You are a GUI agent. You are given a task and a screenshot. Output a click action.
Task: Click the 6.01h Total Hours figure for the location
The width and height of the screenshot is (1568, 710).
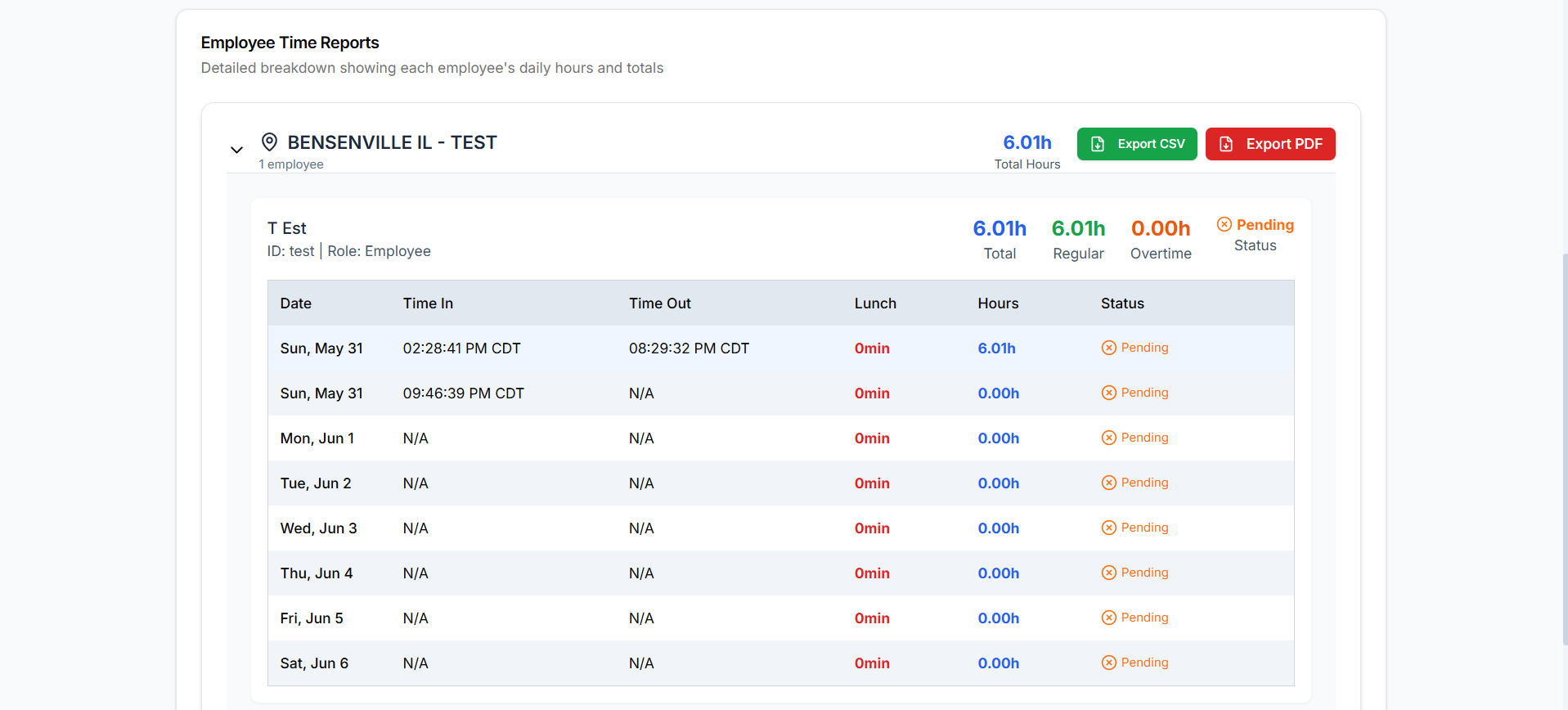point(1027,142)
